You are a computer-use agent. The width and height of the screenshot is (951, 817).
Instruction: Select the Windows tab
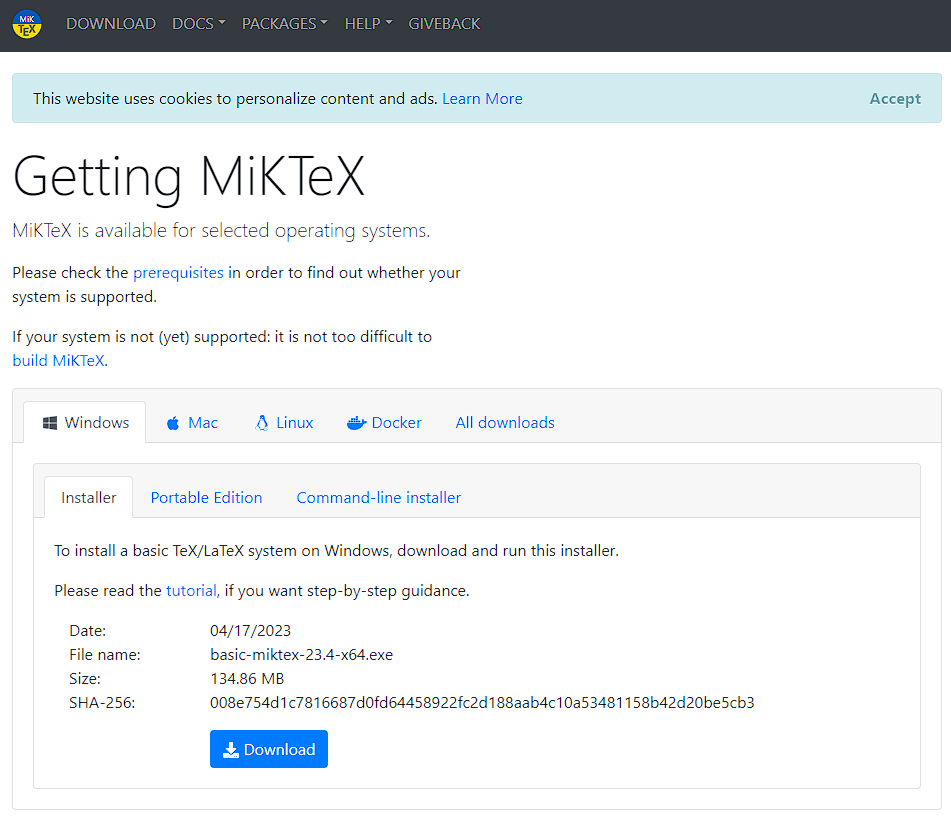[x=85, y=422]
